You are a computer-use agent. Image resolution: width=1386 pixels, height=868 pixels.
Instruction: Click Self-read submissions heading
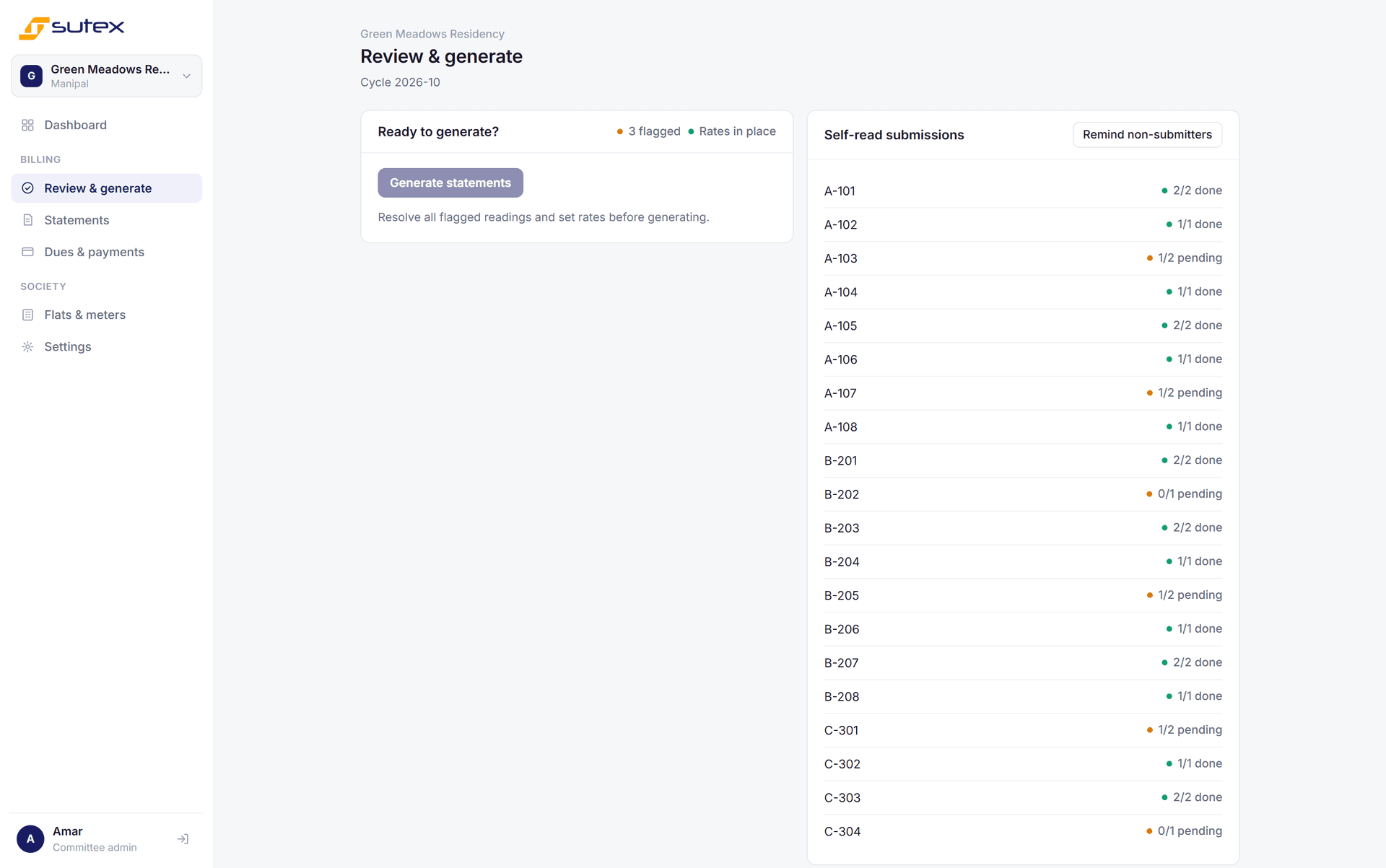click(x=894, y=135)
